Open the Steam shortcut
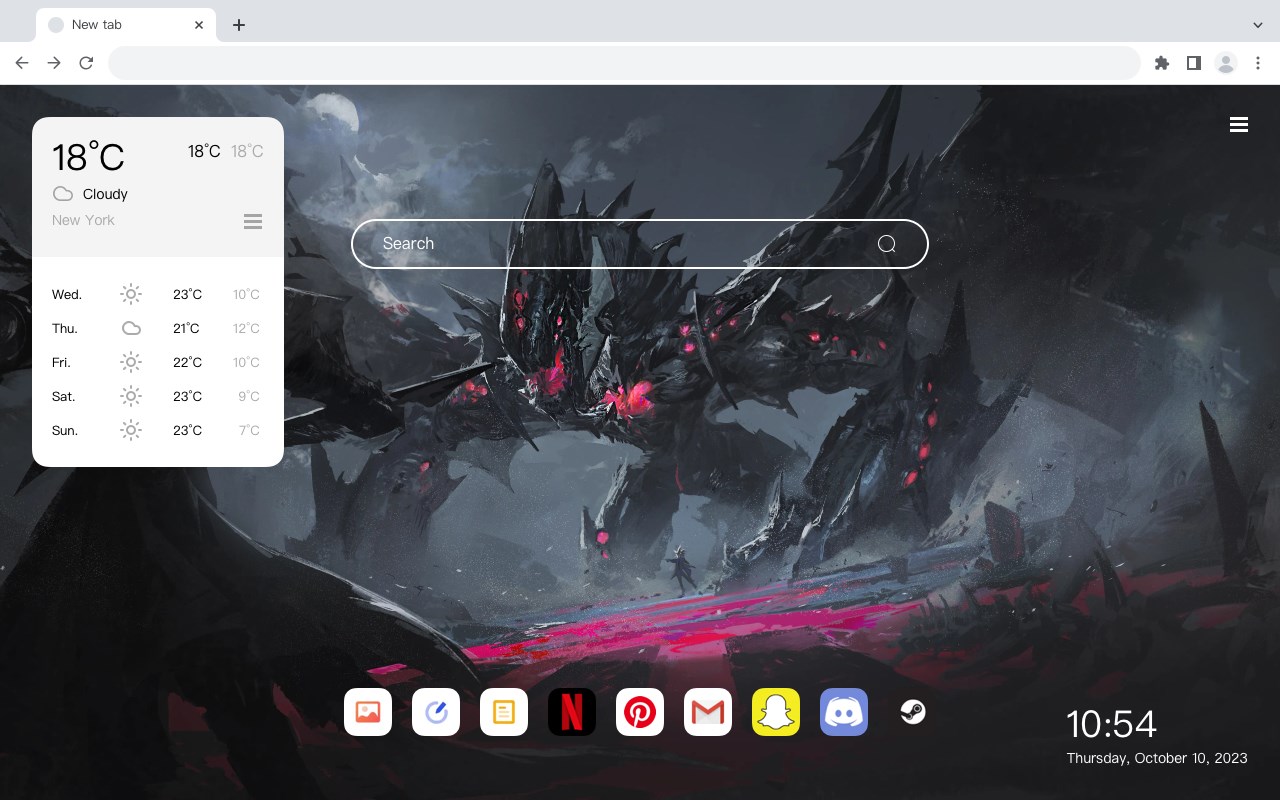 pos(912,712)
